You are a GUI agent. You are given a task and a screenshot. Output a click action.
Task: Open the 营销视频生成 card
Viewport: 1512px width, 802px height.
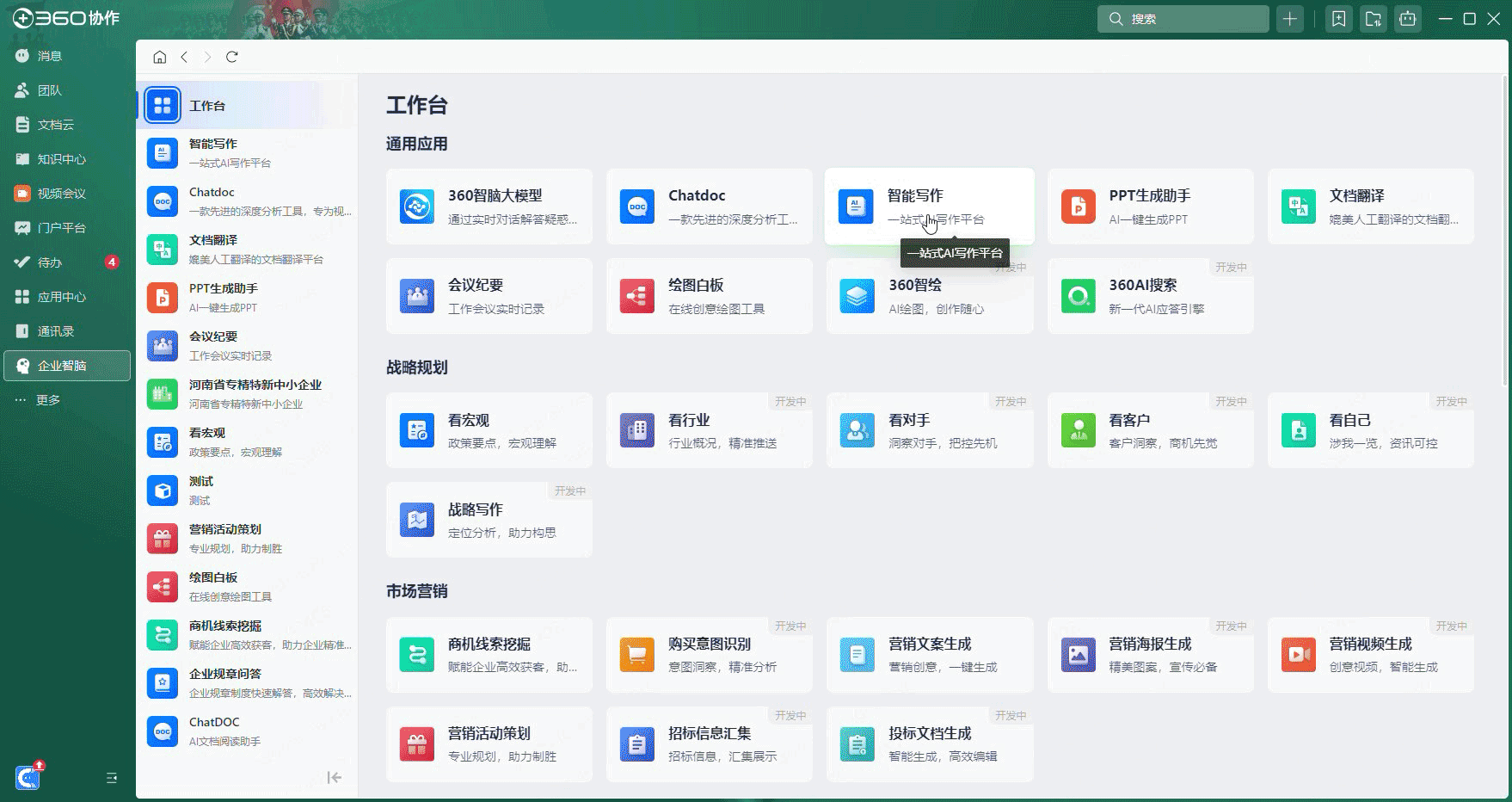1370,655
